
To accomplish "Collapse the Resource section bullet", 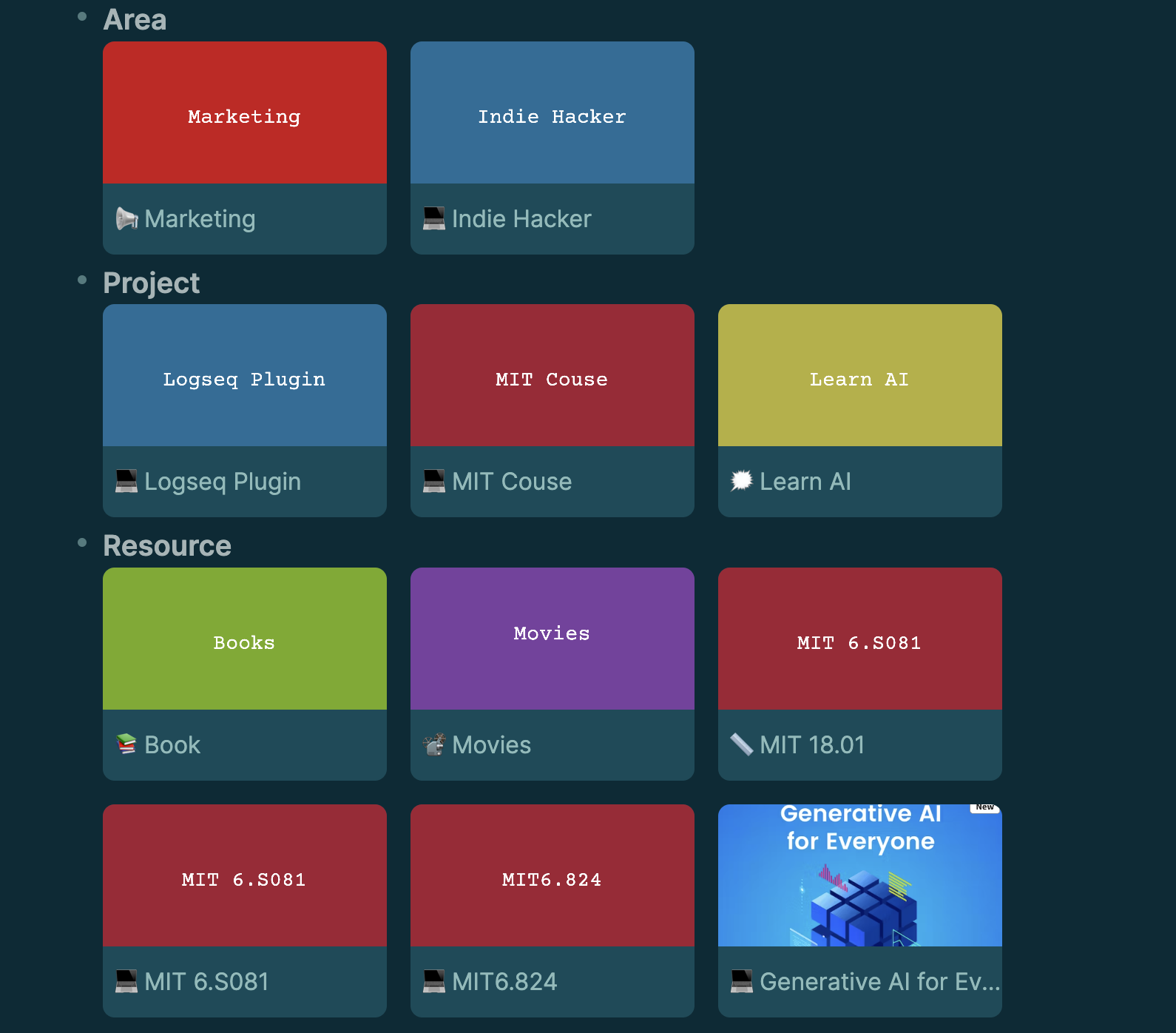I will pyautogui.click(x=82, y=543).
